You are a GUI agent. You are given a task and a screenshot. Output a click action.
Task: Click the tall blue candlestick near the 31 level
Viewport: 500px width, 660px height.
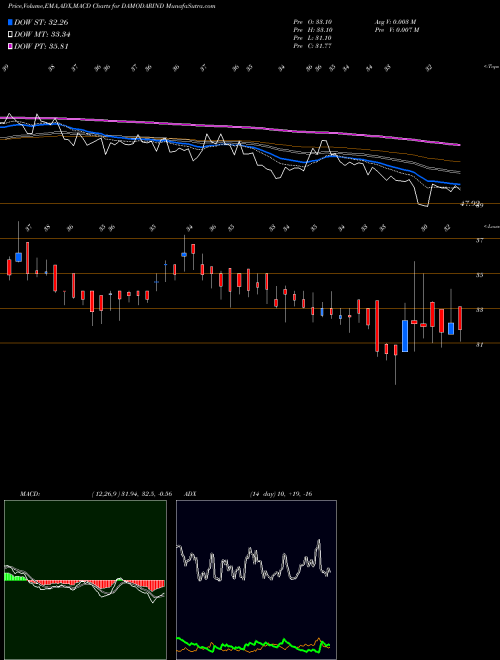(x=405, y=336)
